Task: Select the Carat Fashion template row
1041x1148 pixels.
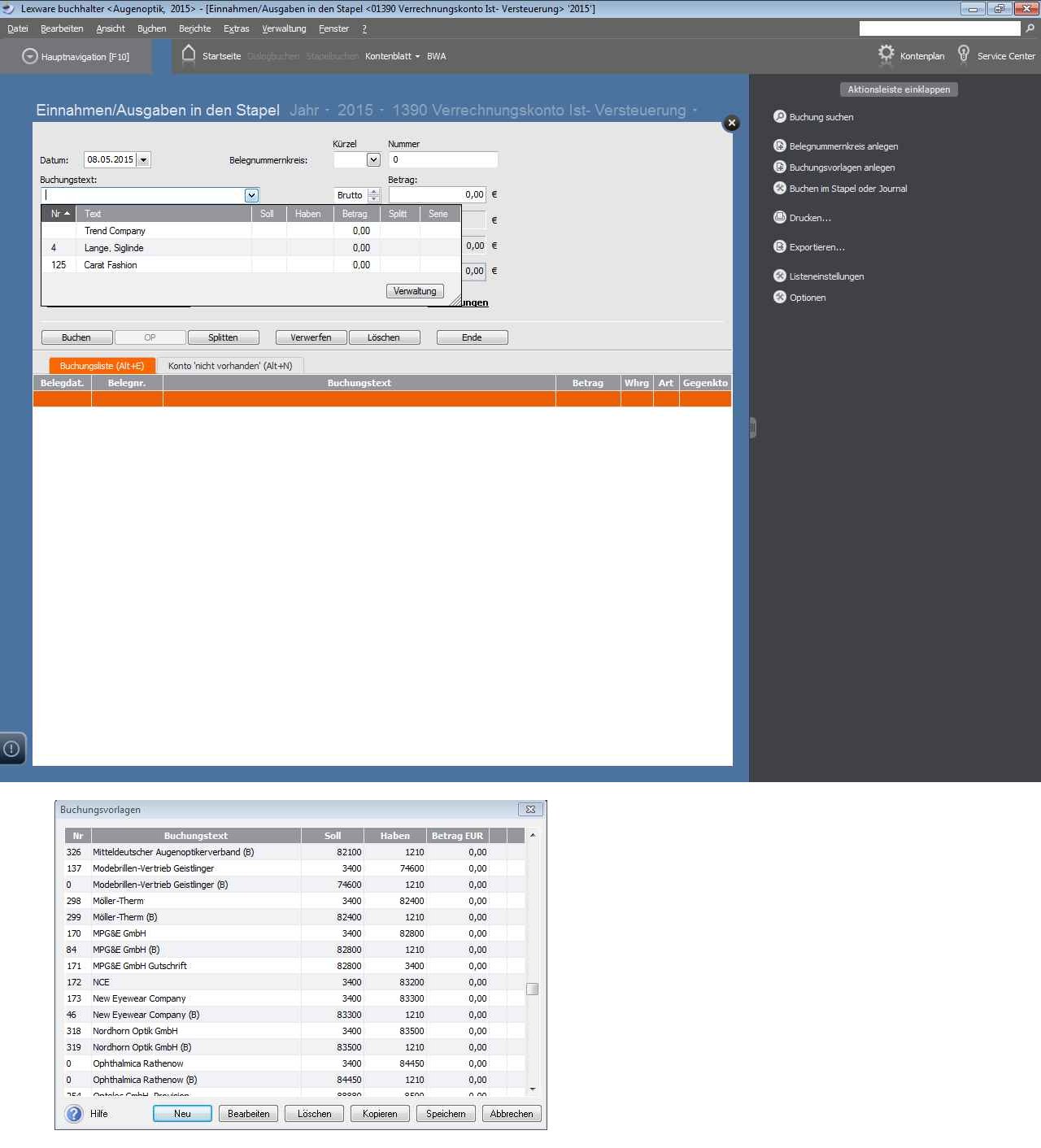Action: pyautogui.click(x=250, y=265)
